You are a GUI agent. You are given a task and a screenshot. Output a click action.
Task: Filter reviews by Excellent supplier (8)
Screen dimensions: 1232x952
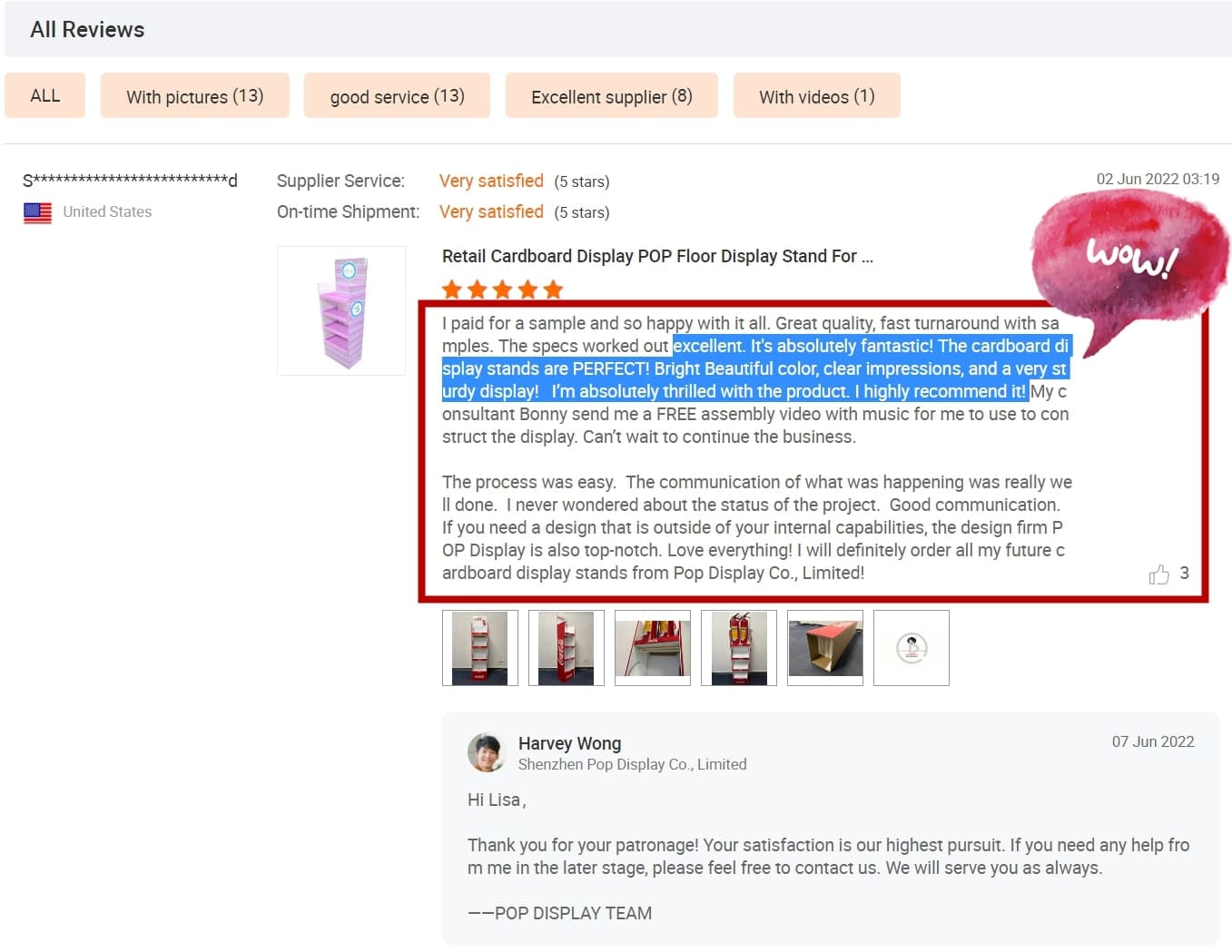click(x=612, y=95)
